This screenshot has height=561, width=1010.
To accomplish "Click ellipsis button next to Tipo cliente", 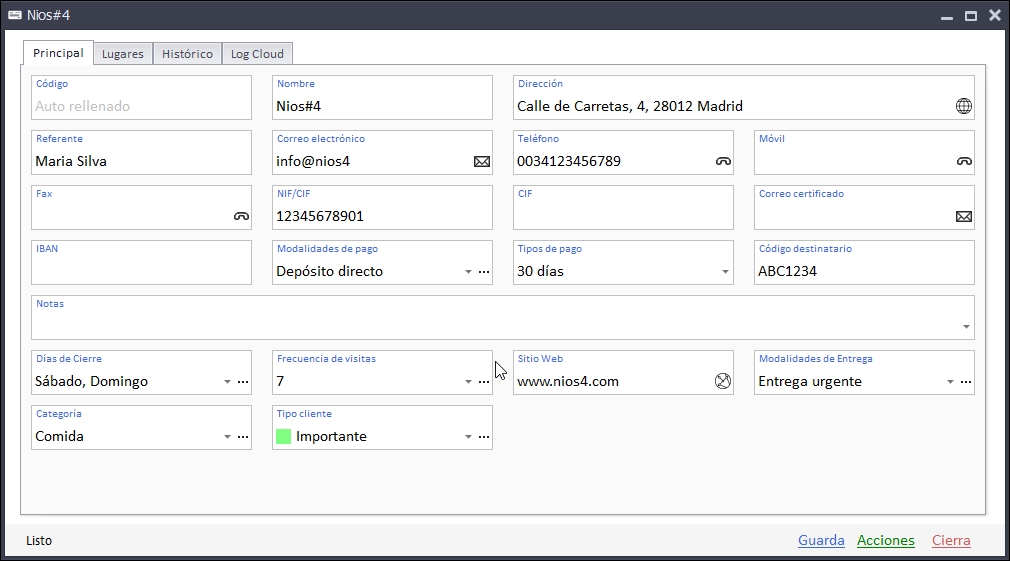I will tap(484, 437).
